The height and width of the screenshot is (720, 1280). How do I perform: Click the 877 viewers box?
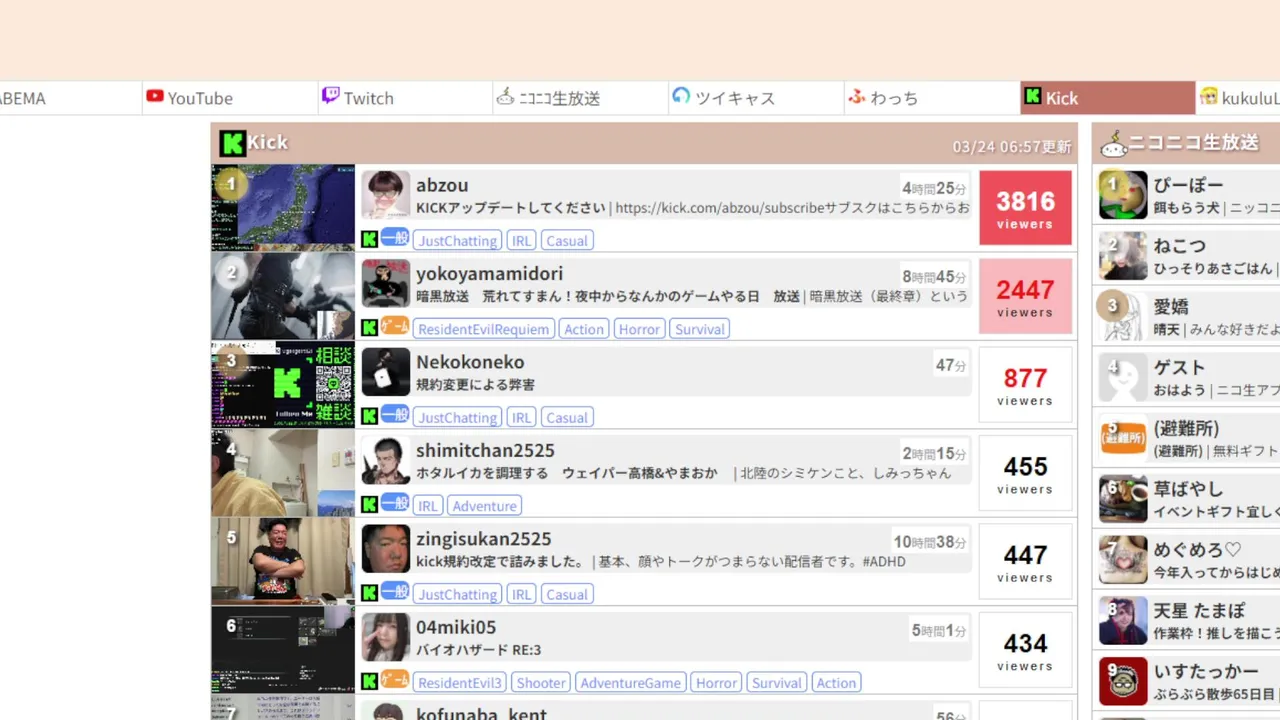(x=1025, y=384)
